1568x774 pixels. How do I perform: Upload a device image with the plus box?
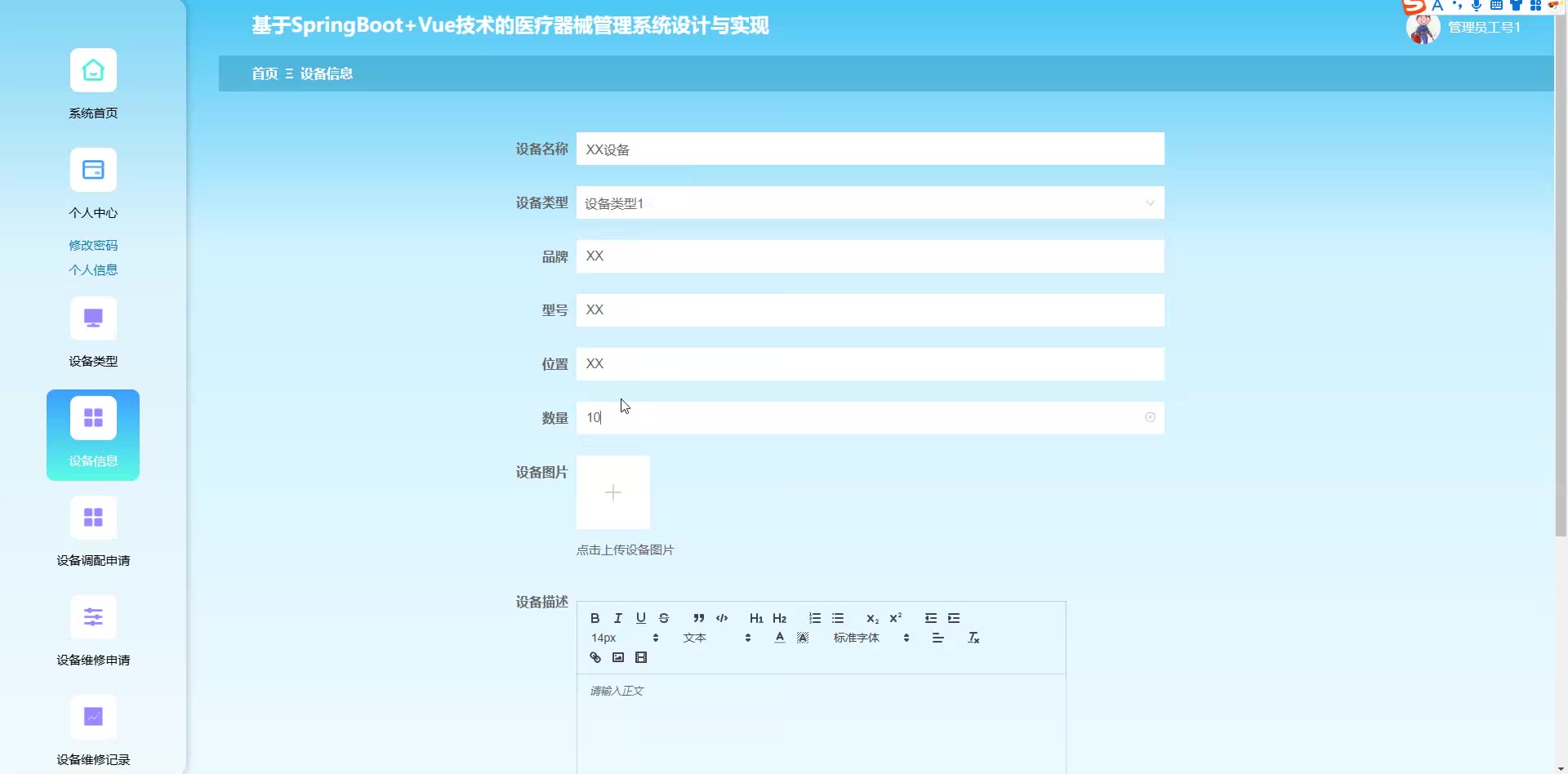click(613, 492)
